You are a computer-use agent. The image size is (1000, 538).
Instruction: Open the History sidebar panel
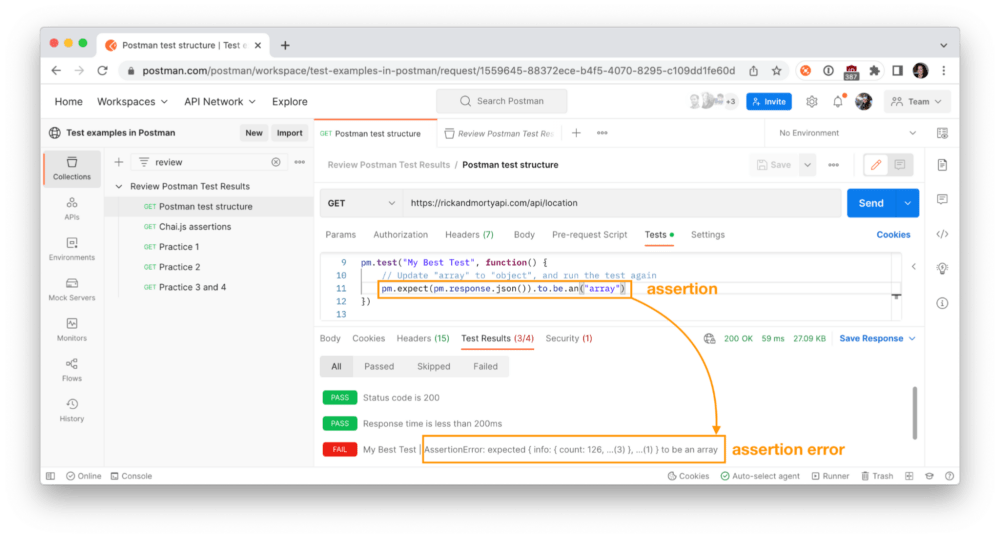pyautogui.click(x=71, y=410)
